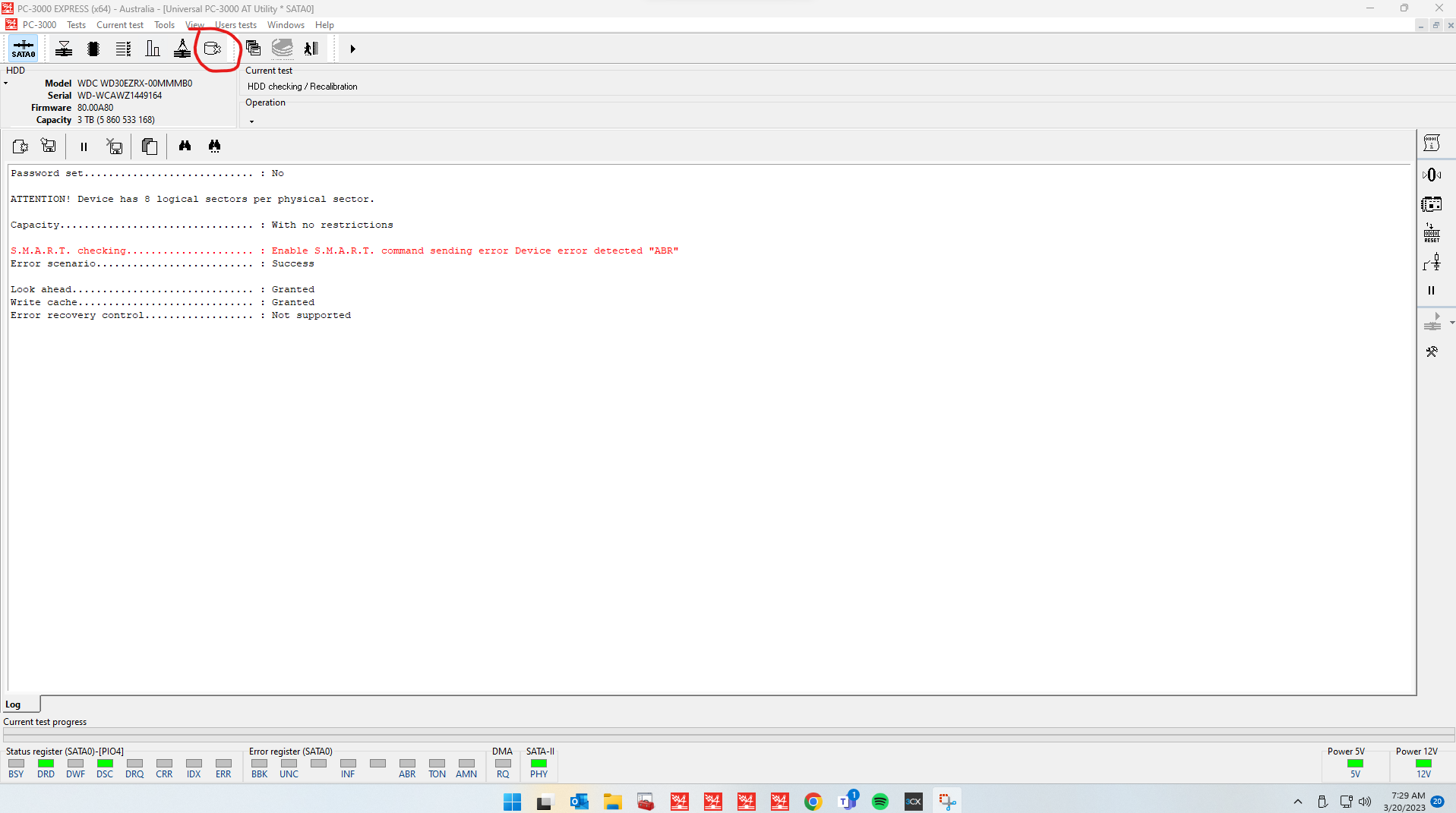Expand the HDD info panel arrow

pyautogui.click(x=6, y=84)
